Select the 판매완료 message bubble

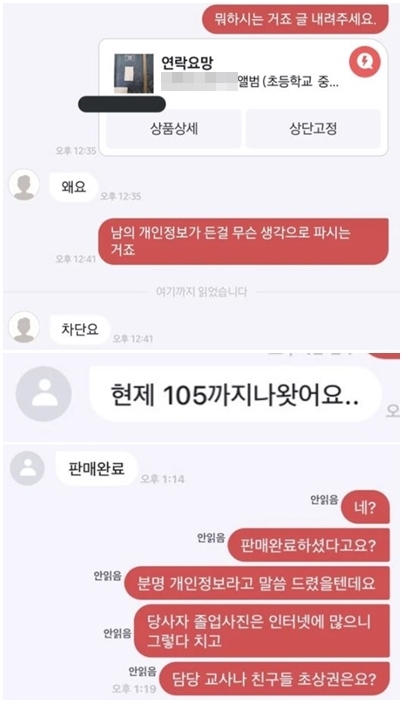95,469
